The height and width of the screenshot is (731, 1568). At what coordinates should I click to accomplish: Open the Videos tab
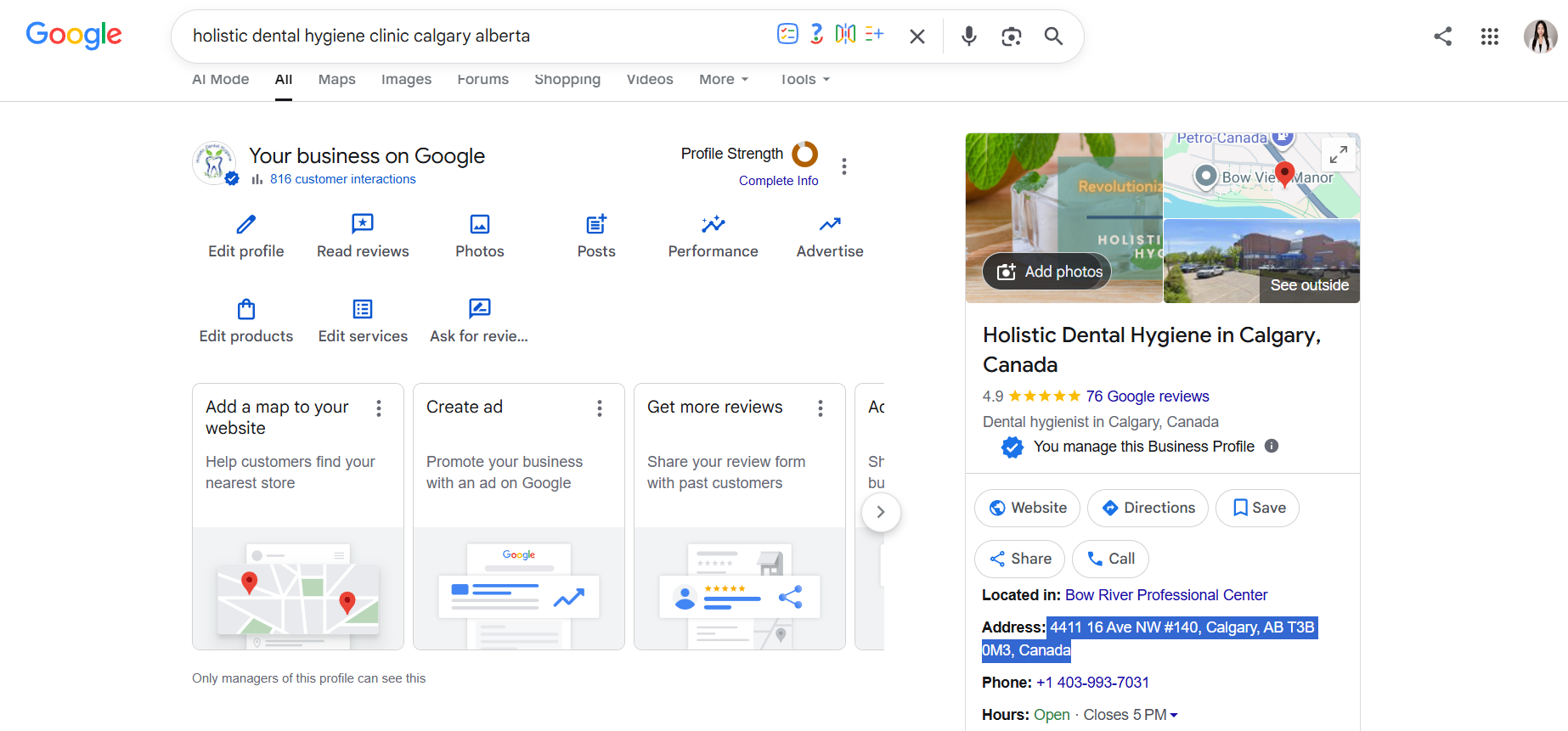(x=650, y=79)
